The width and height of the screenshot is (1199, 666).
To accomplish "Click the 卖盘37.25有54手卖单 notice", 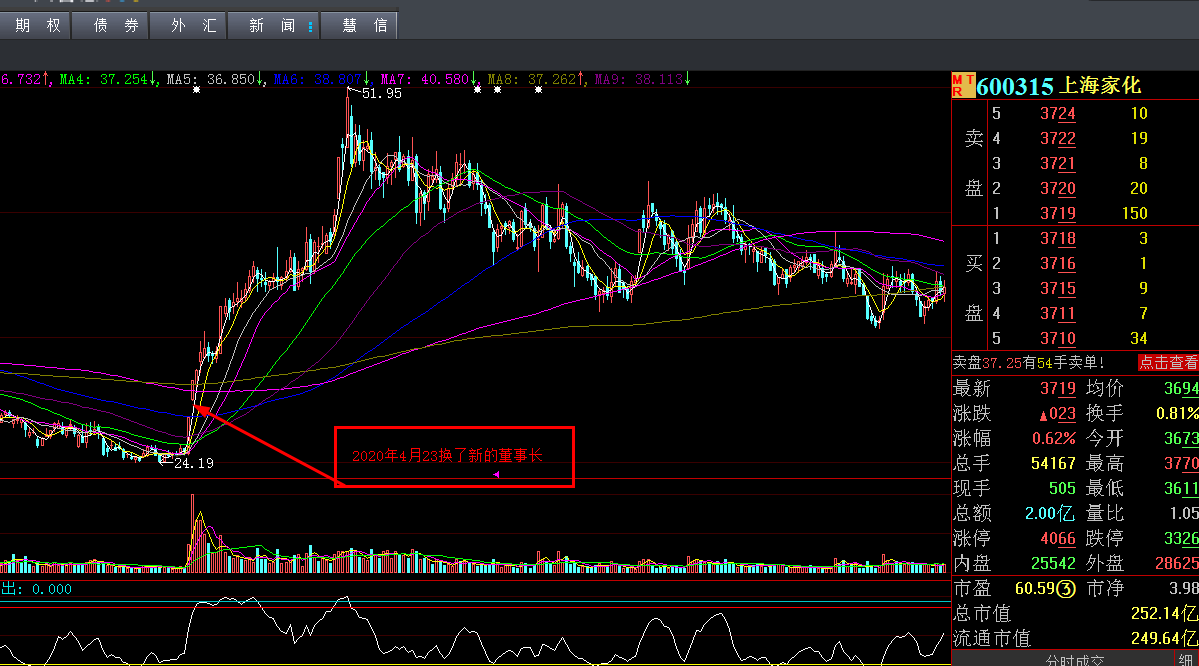I will coord(1028,363).
